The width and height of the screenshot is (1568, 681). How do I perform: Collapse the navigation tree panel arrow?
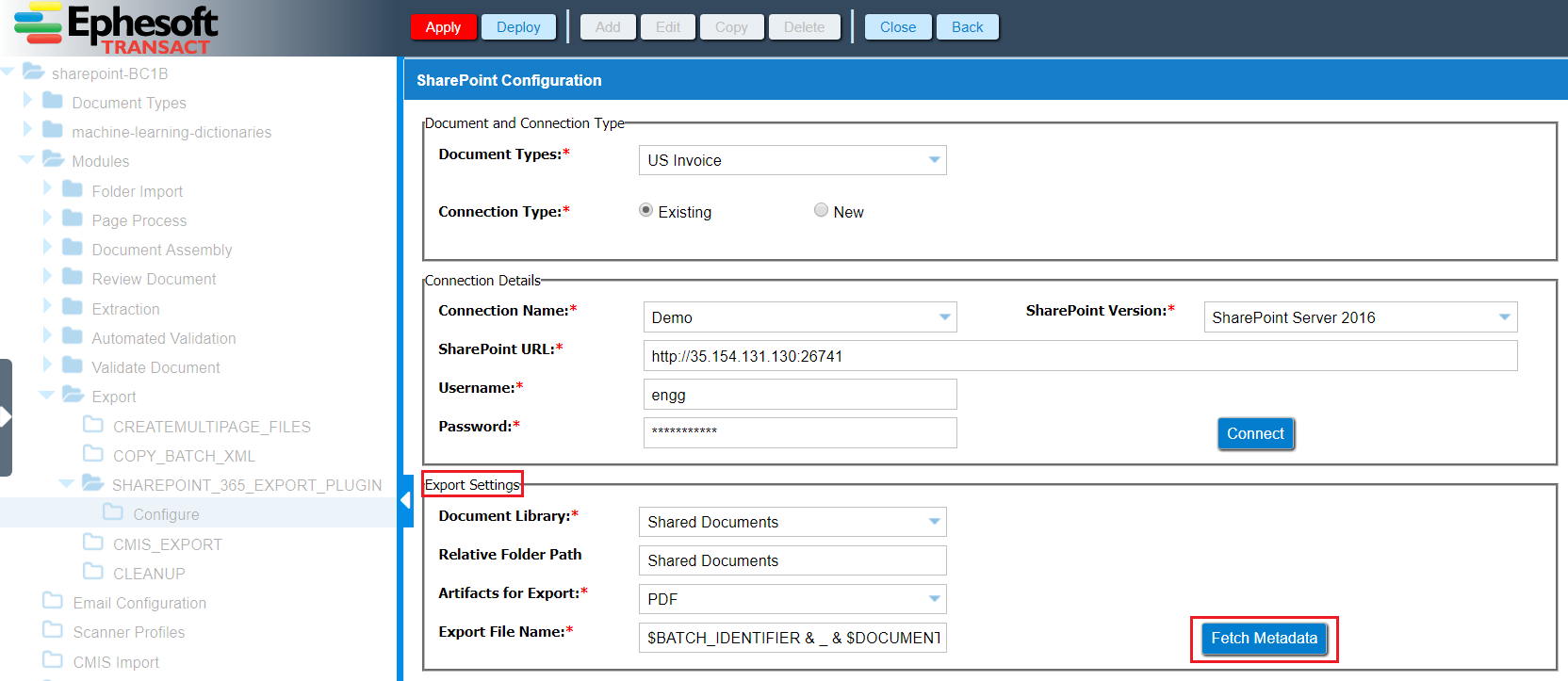[407, 500]
